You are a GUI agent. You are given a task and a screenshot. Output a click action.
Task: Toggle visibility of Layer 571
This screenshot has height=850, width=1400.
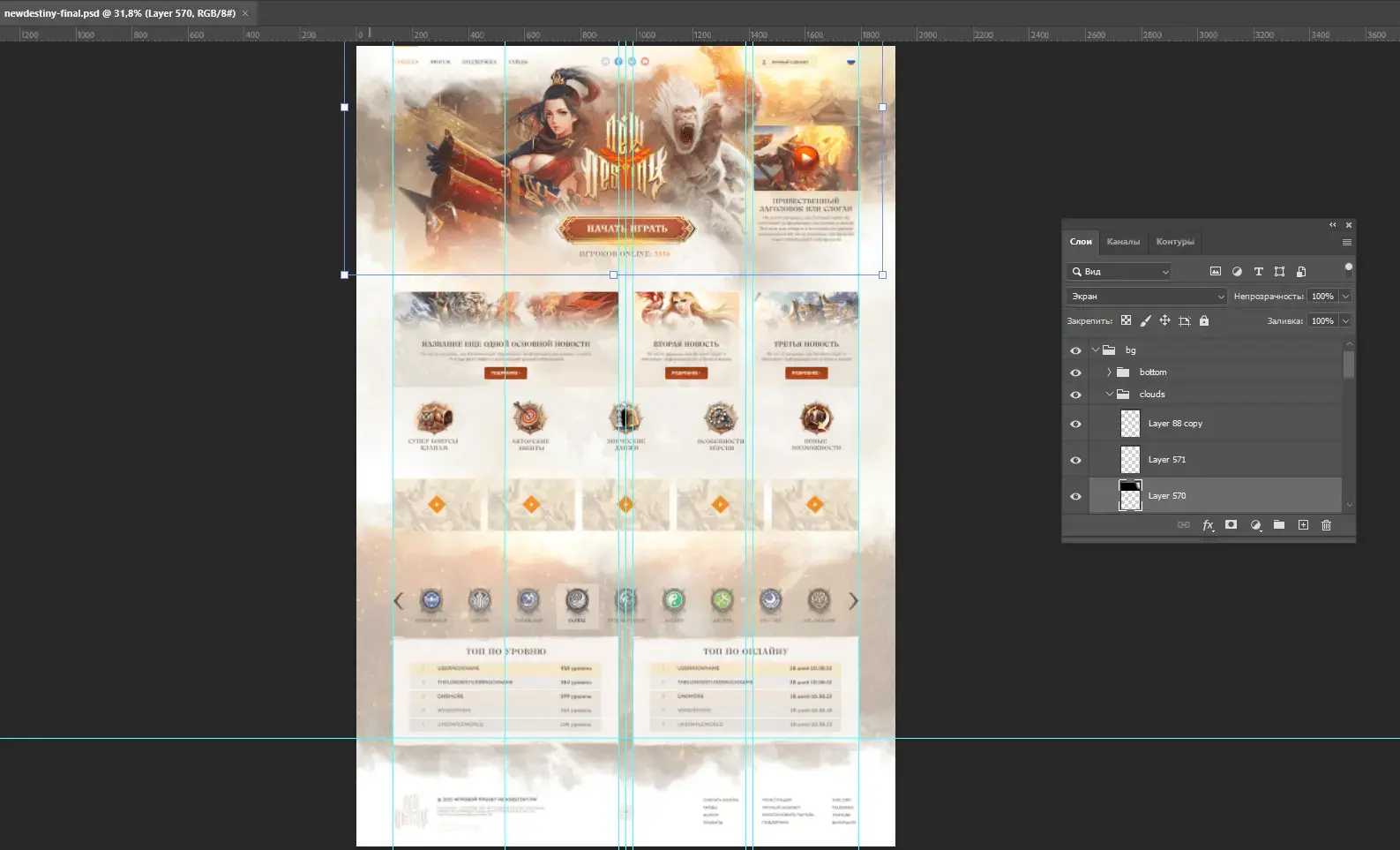click(1075, 460)
